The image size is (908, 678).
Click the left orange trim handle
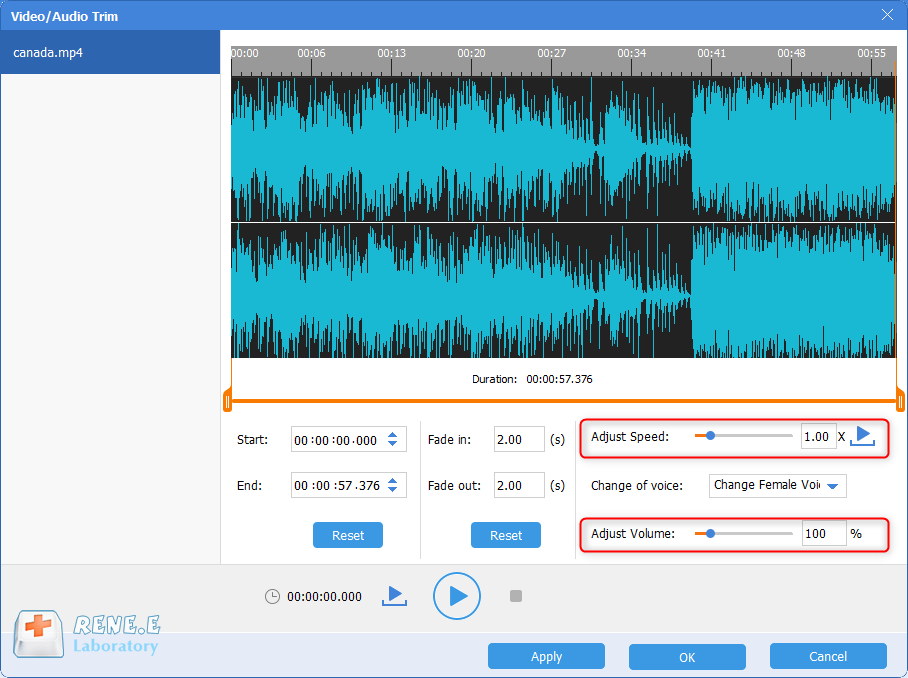click(228, 402)
